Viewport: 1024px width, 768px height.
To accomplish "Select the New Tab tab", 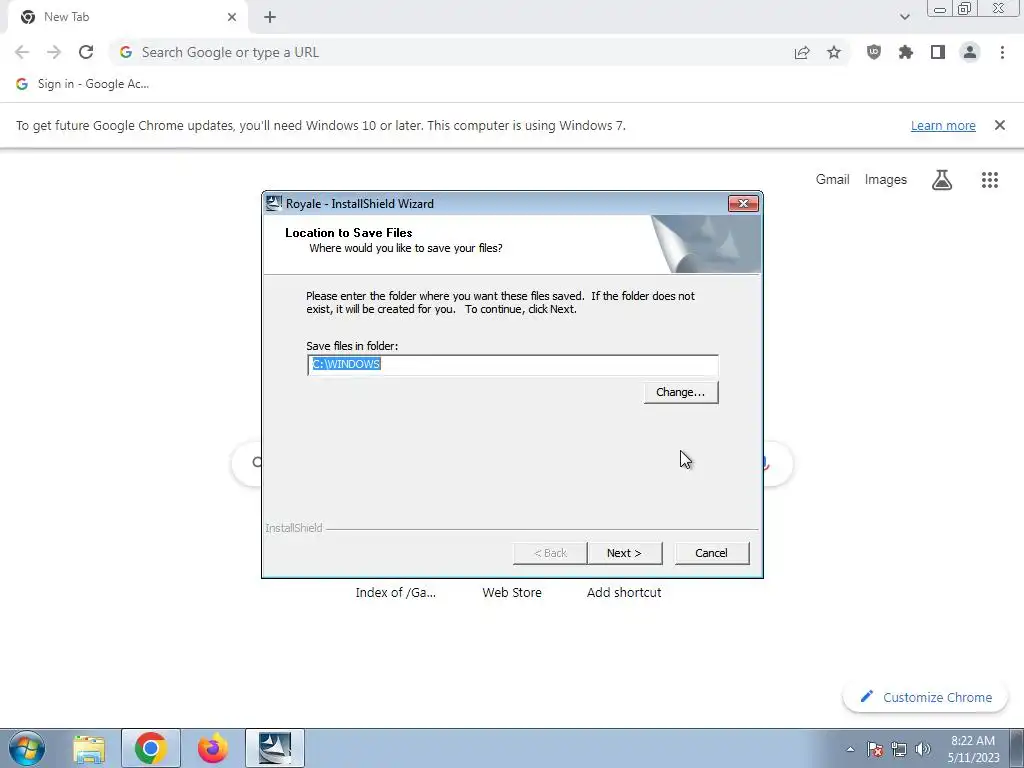I will (127, 17).
